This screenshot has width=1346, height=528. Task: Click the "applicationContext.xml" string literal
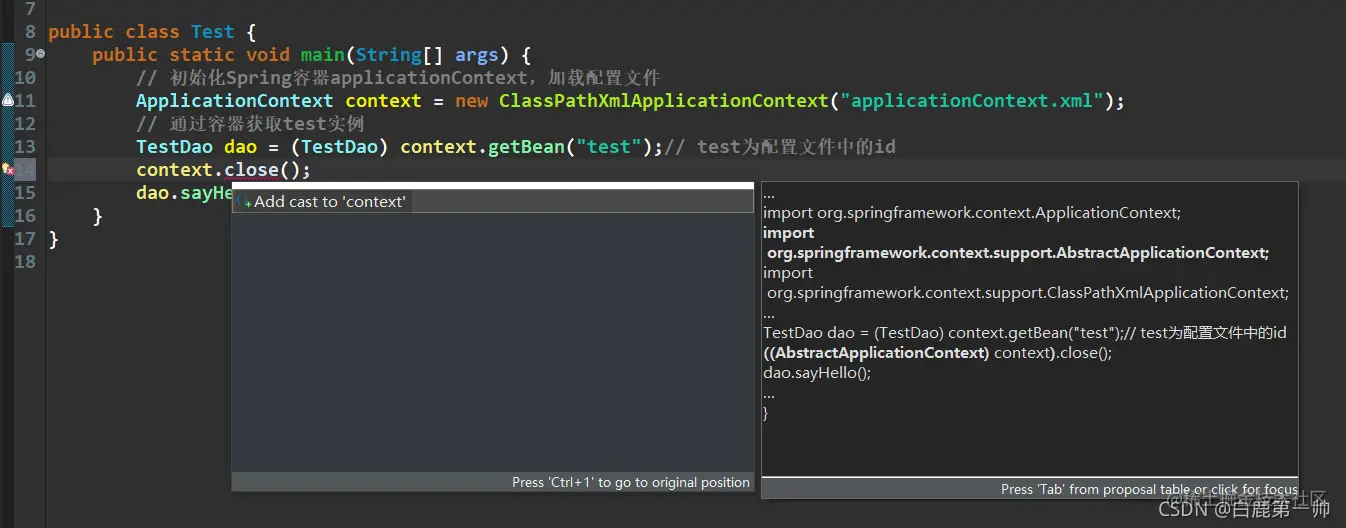pyautogui.click(x=973, y=101)
